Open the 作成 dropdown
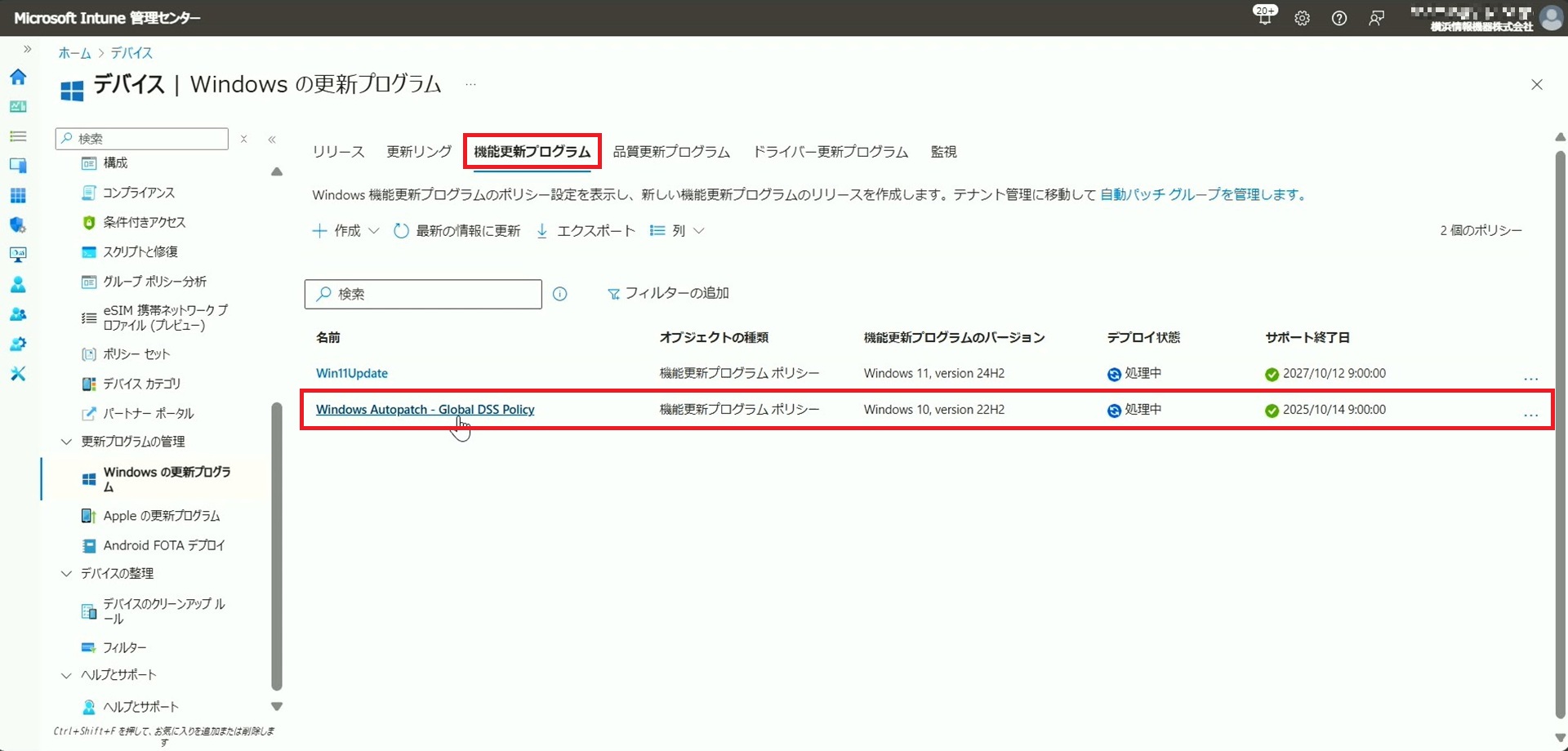 point(346,231)
